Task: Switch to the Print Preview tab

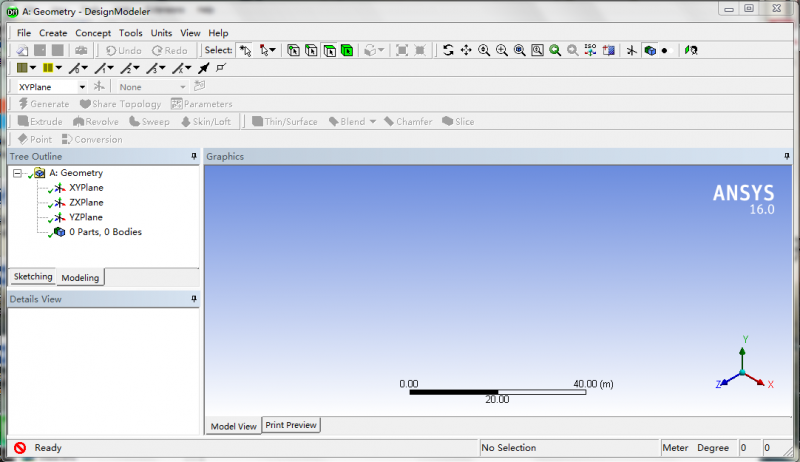Action: (x=291, y=425)
